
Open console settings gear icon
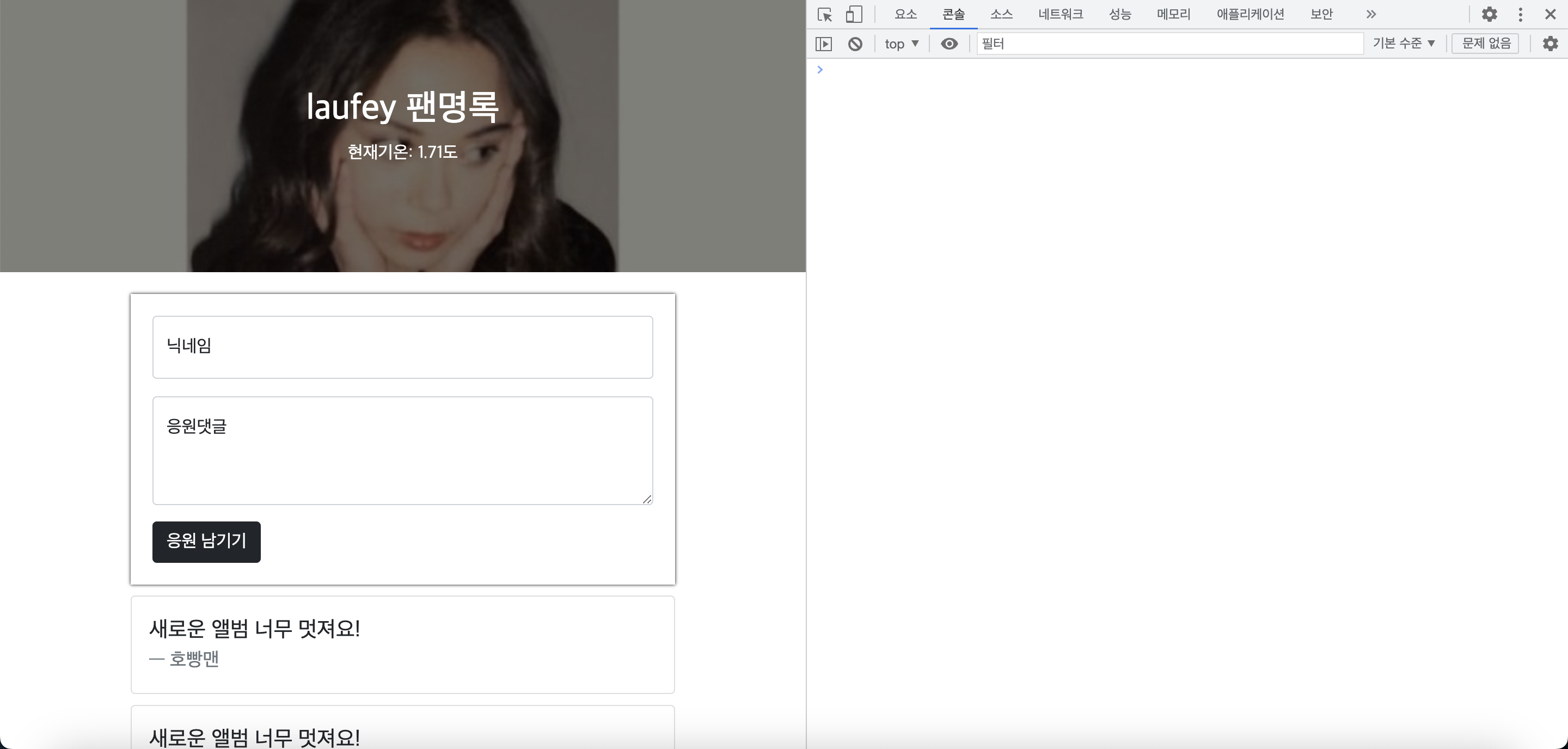pos(1549,44)
